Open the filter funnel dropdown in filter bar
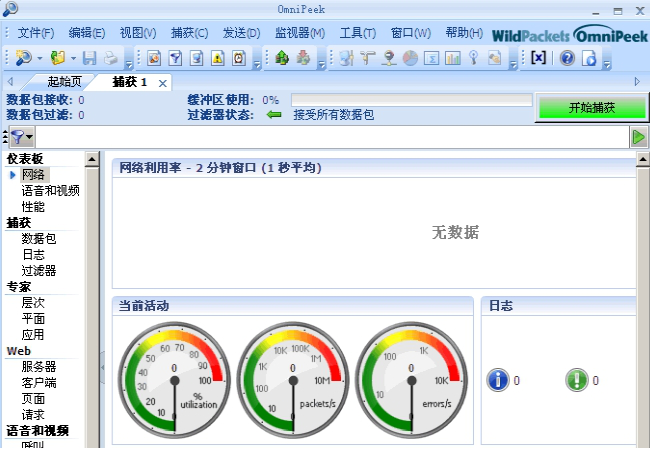Image resolution: width=650 pixels, height=465 pixels. [21, 137]
